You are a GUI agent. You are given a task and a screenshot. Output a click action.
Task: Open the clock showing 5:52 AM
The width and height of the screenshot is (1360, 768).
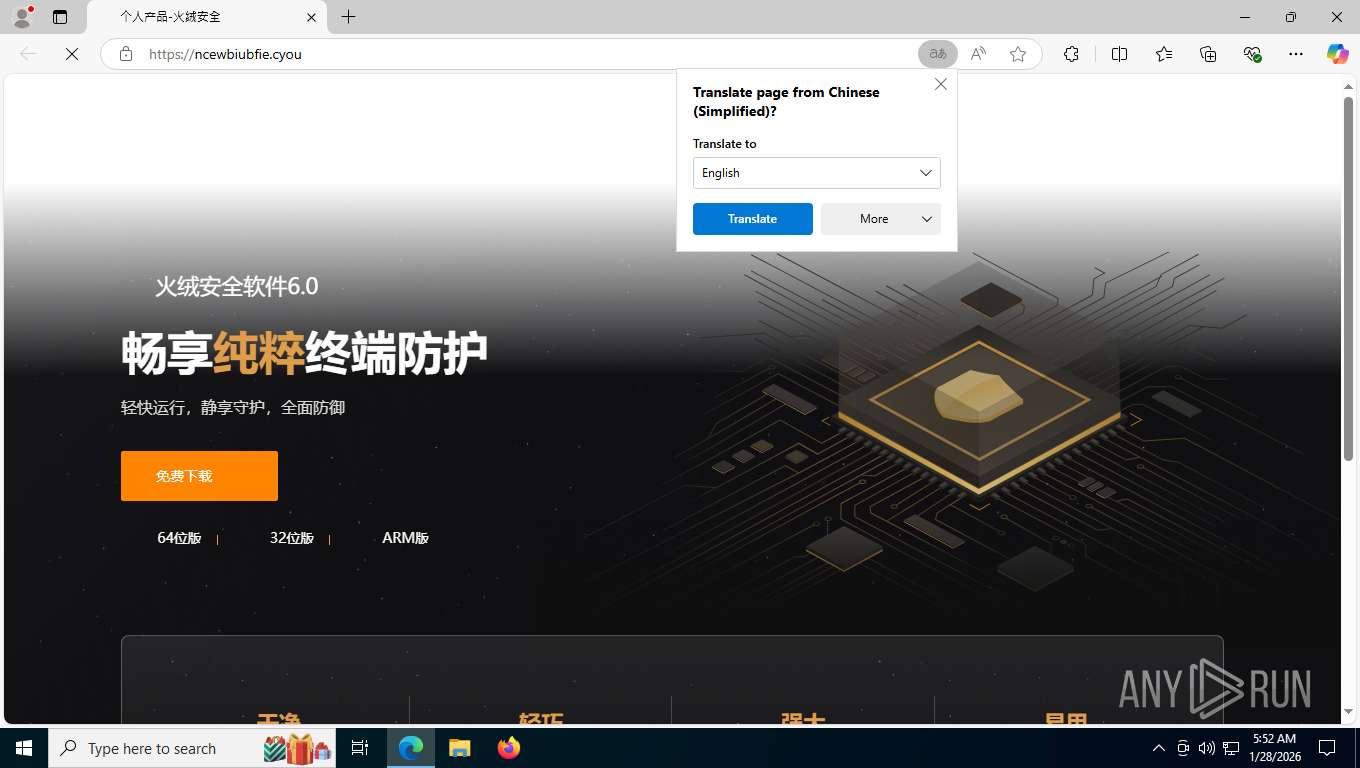click(1273, 748)
